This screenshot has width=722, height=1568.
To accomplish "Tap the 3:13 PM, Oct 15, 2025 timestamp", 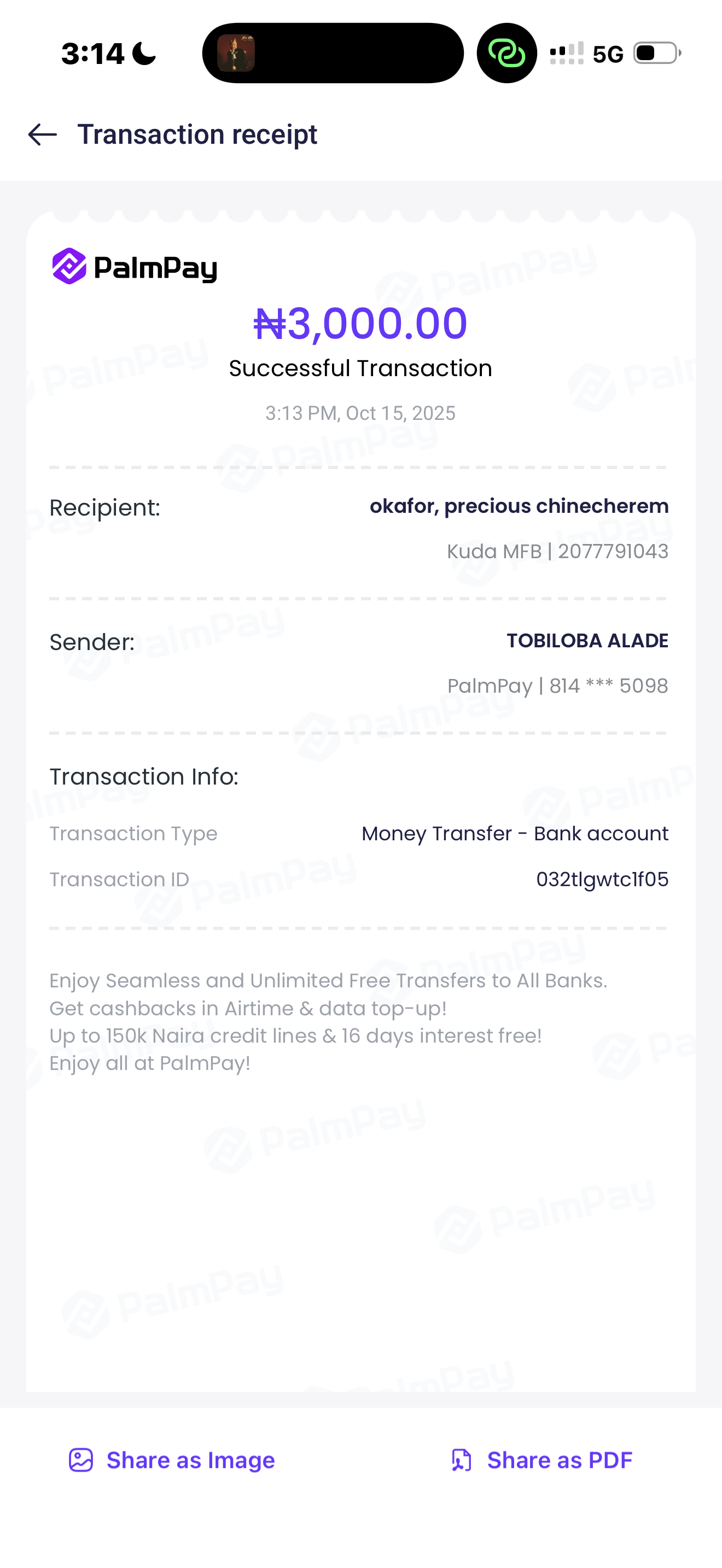I will [360, 413].
